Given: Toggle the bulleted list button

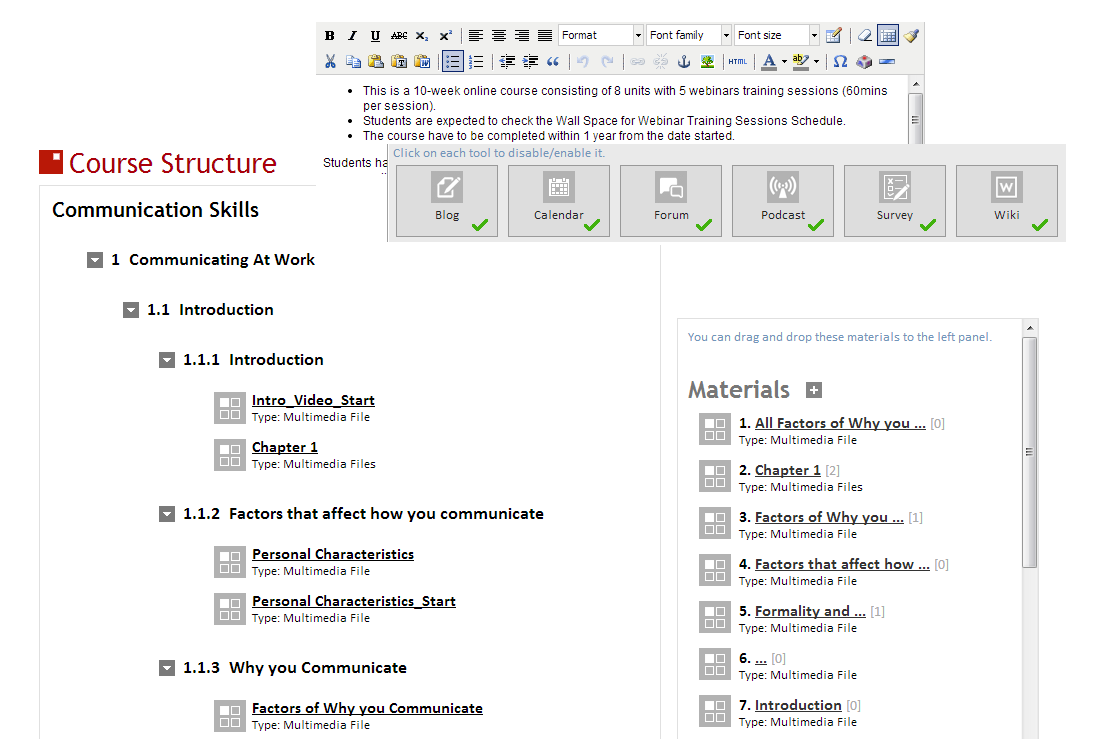Looking at the screenshot, I should point(453,62).
